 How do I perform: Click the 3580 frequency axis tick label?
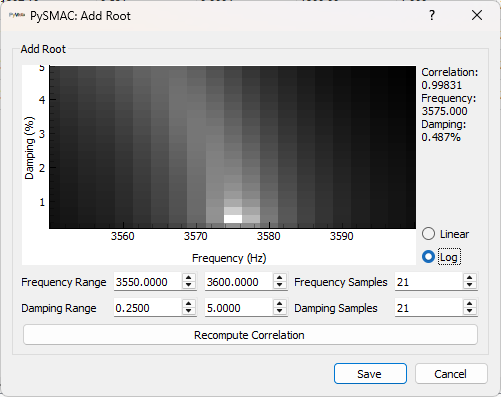pyautogui.click(x=268, y=236)
